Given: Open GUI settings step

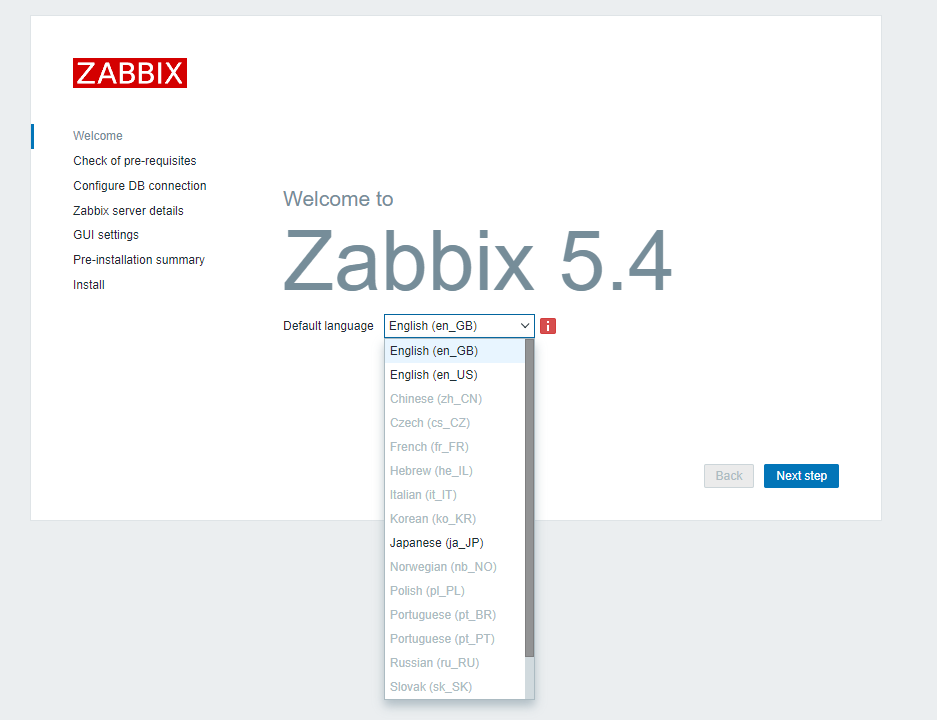Looking at the screenshot, I should click(106, 235).
